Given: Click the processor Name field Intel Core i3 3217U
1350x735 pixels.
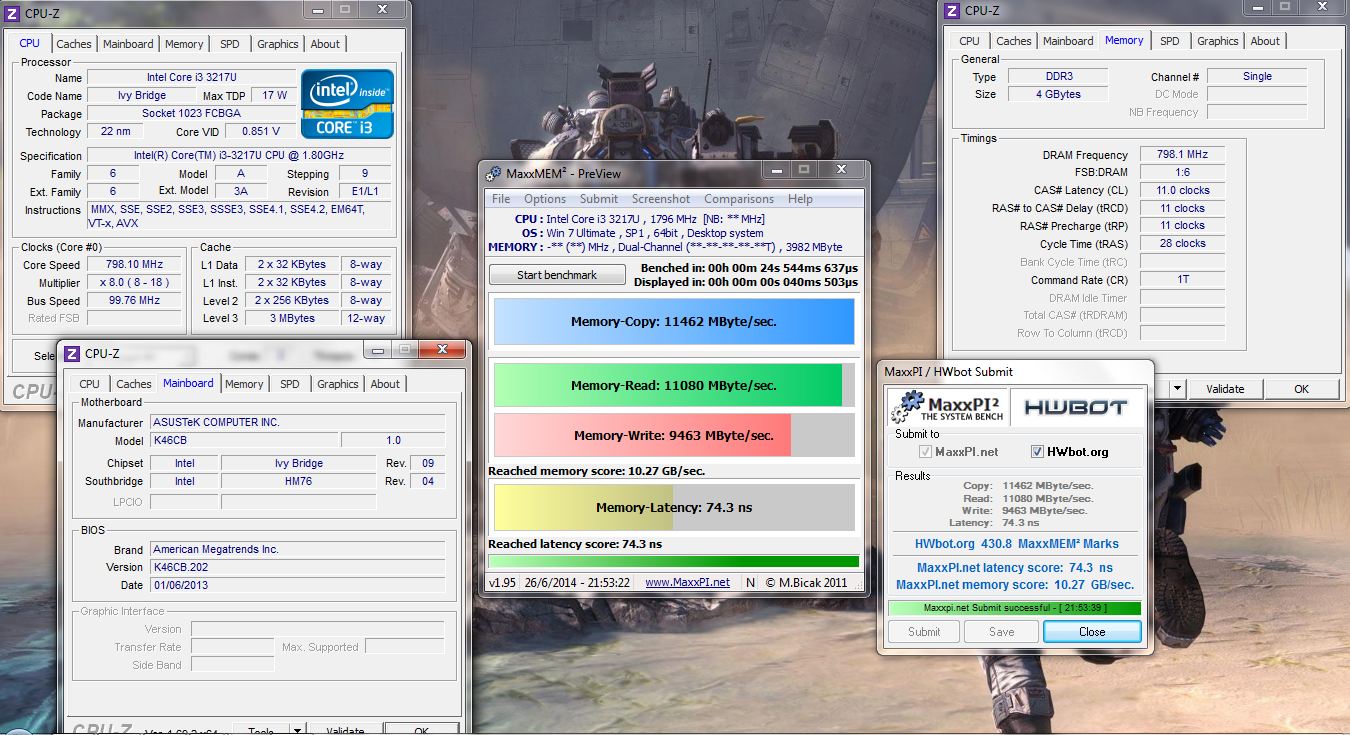Looking at the screenshot, I should pos(192,78).
